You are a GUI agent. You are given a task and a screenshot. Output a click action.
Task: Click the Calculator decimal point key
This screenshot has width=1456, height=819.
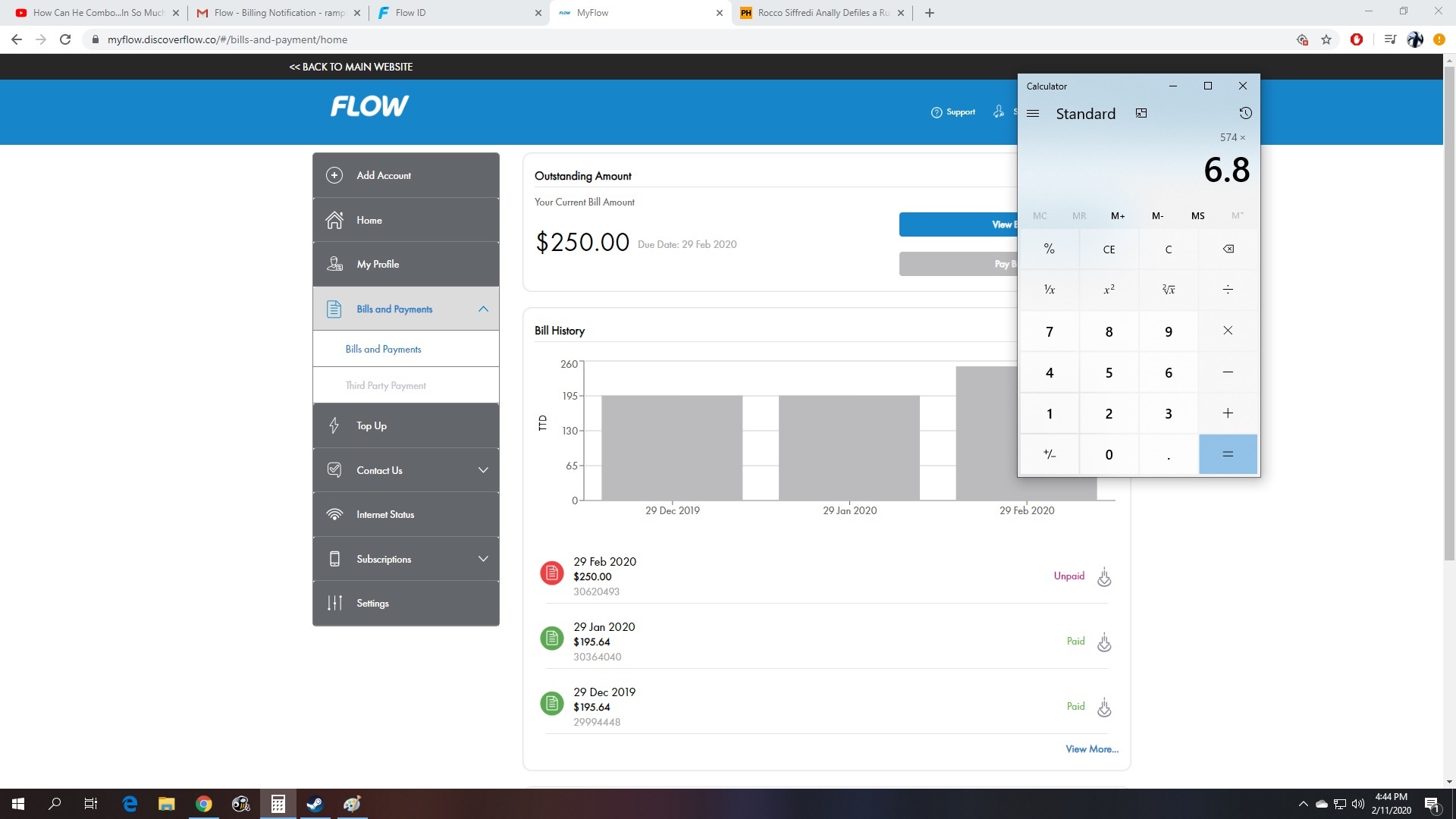(x=1169, y=454)
